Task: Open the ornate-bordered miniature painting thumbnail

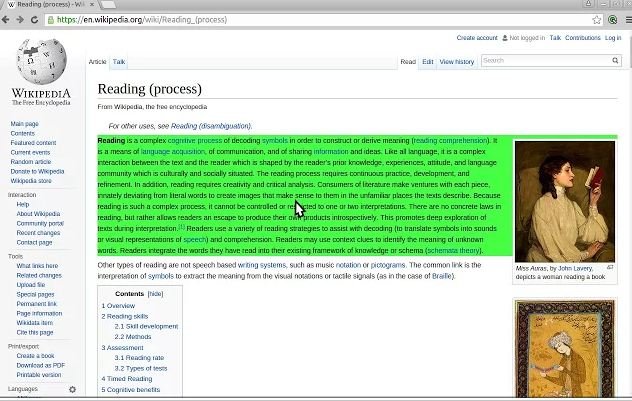Action: click(x=565, y=349)
